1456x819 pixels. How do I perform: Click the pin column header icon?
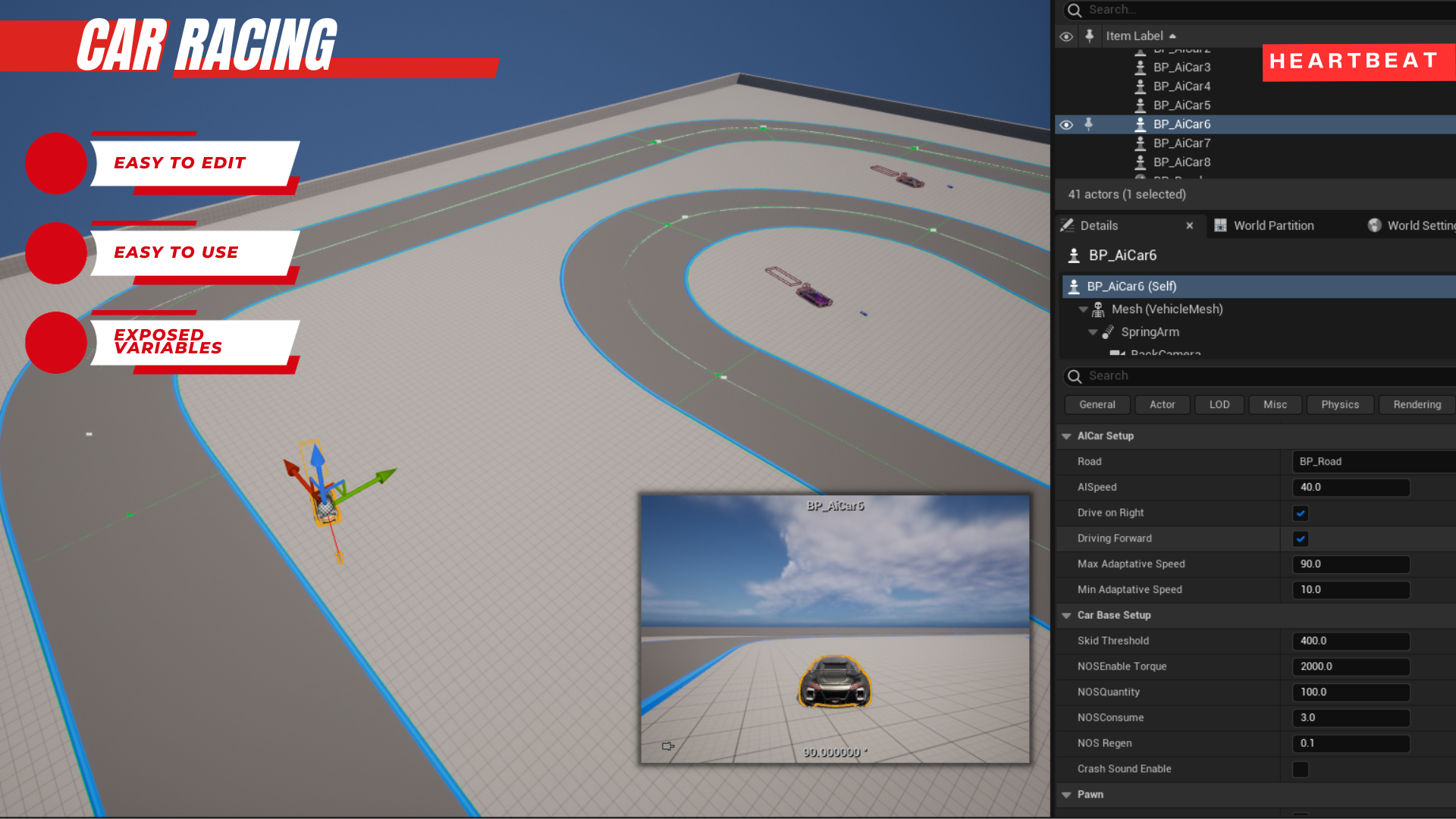pos(1089,36)
